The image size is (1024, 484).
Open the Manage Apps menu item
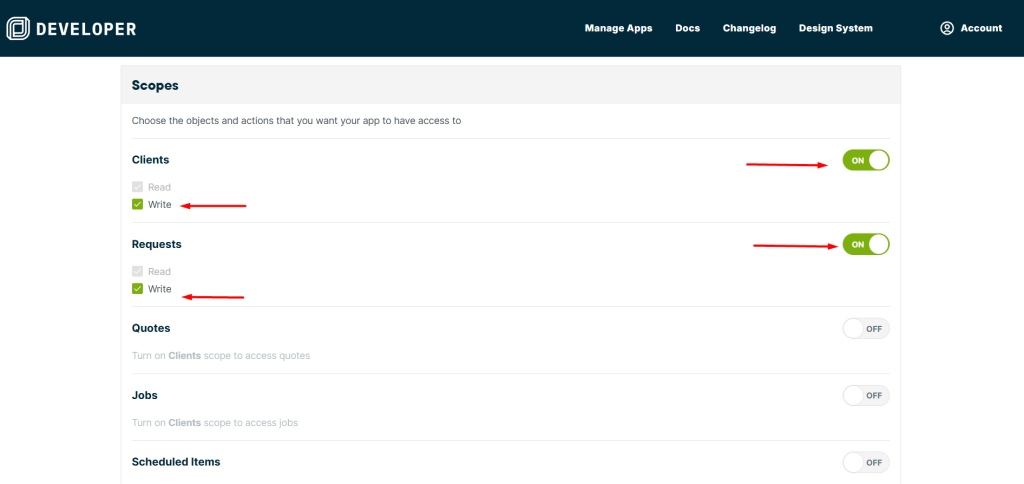coord(618,28)
